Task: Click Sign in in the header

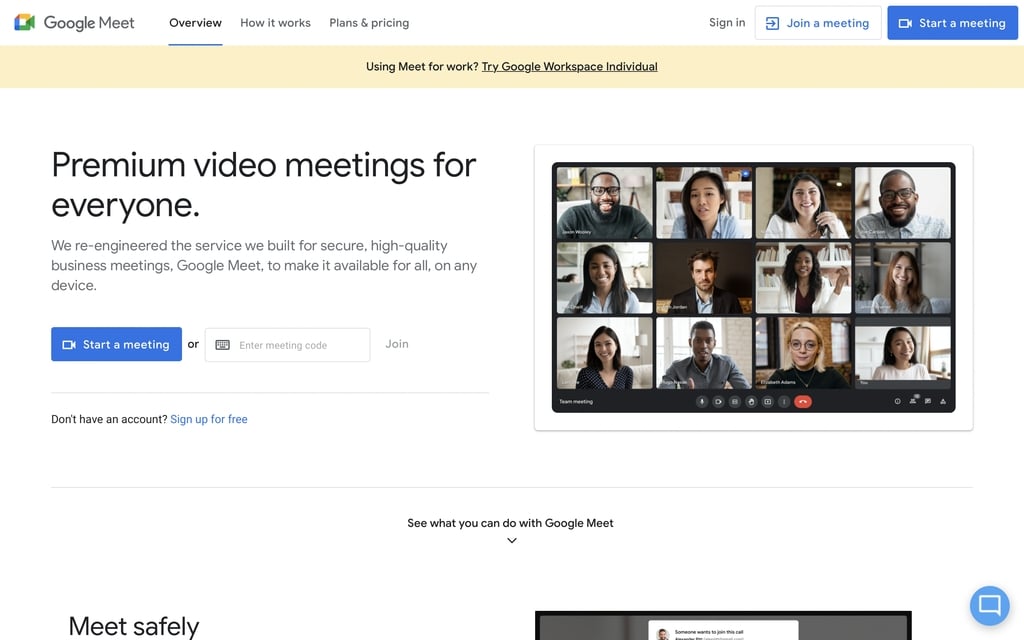Action: [727, 22]
